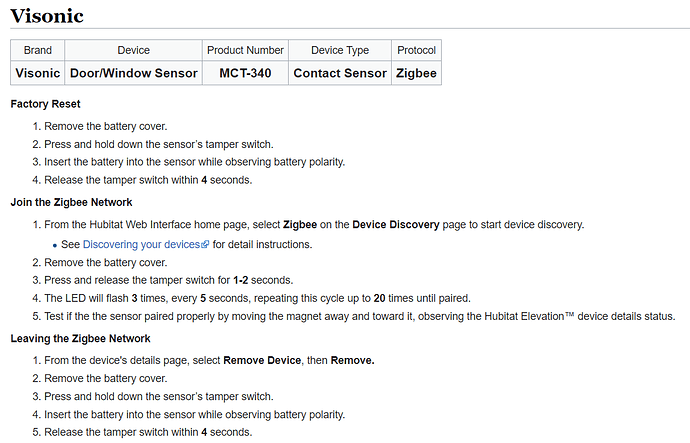Click the Join the Zigbee Network heading

(x=71, y=202)
